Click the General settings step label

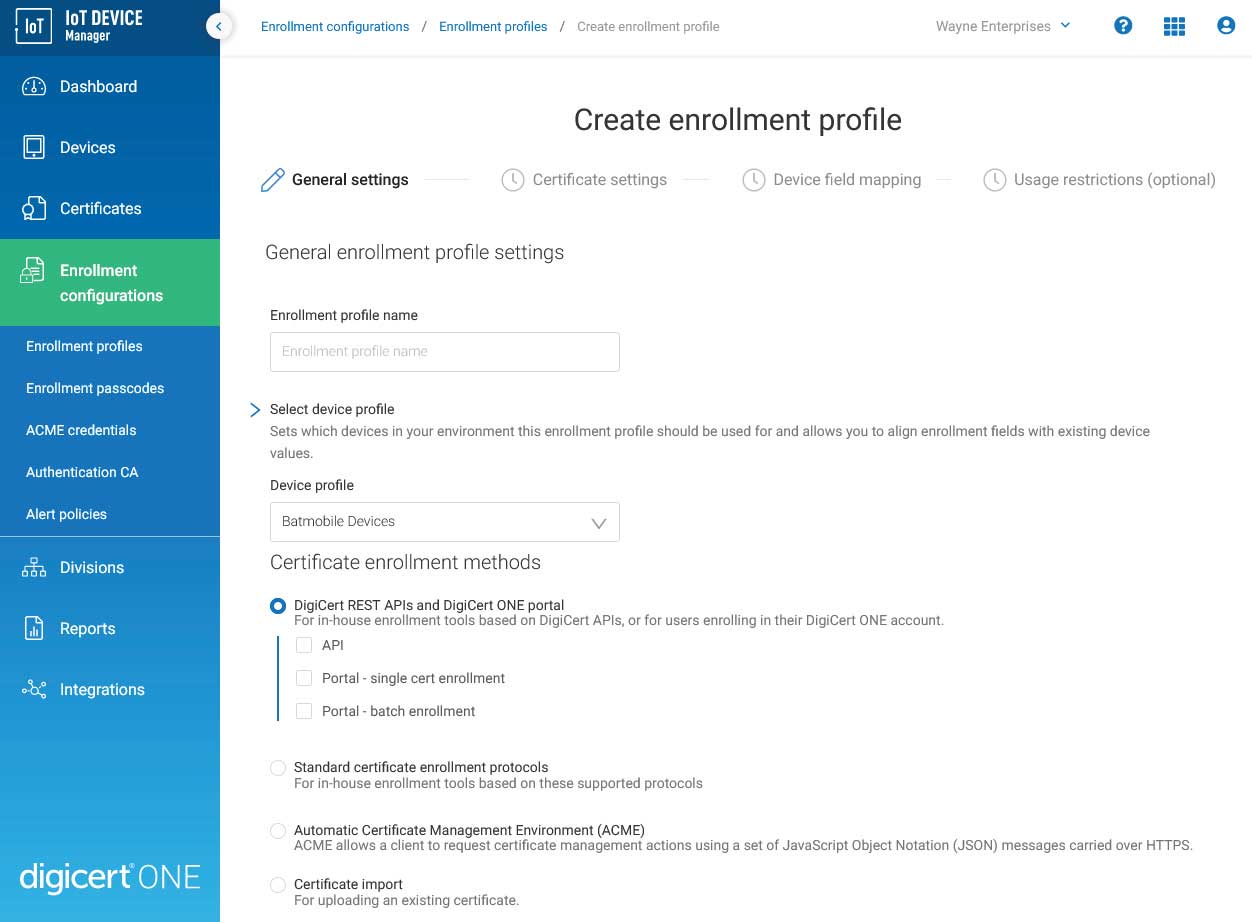point(350,180)
